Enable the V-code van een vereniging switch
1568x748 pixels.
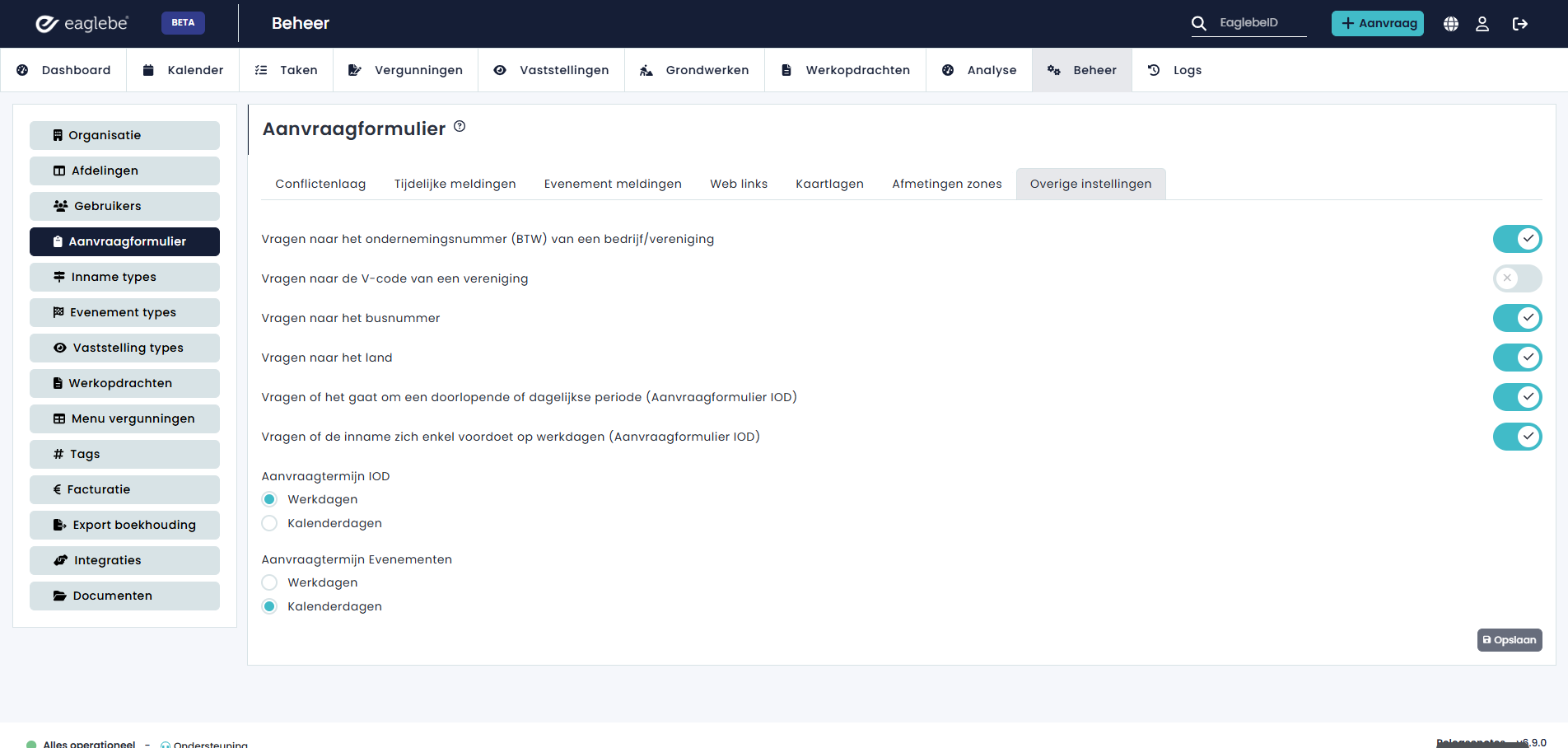1517,278
